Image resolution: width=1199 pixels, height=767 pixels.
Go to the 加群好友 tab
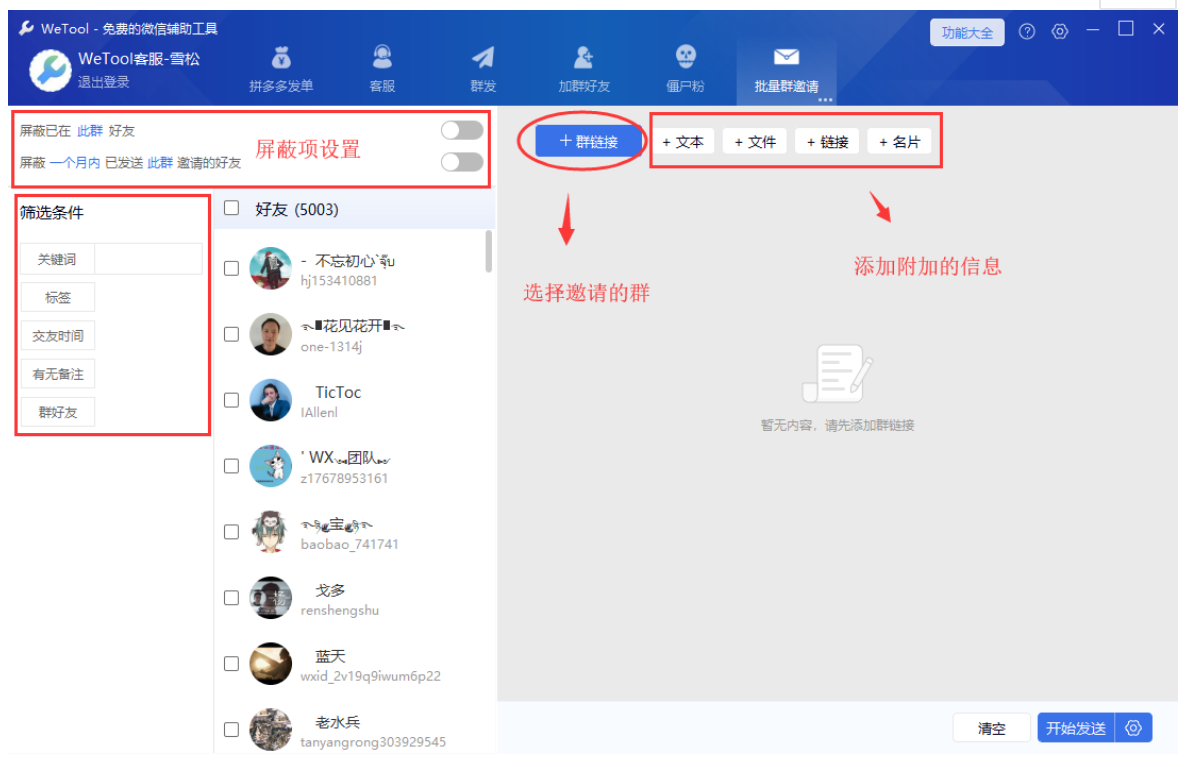tap(583, 69)
